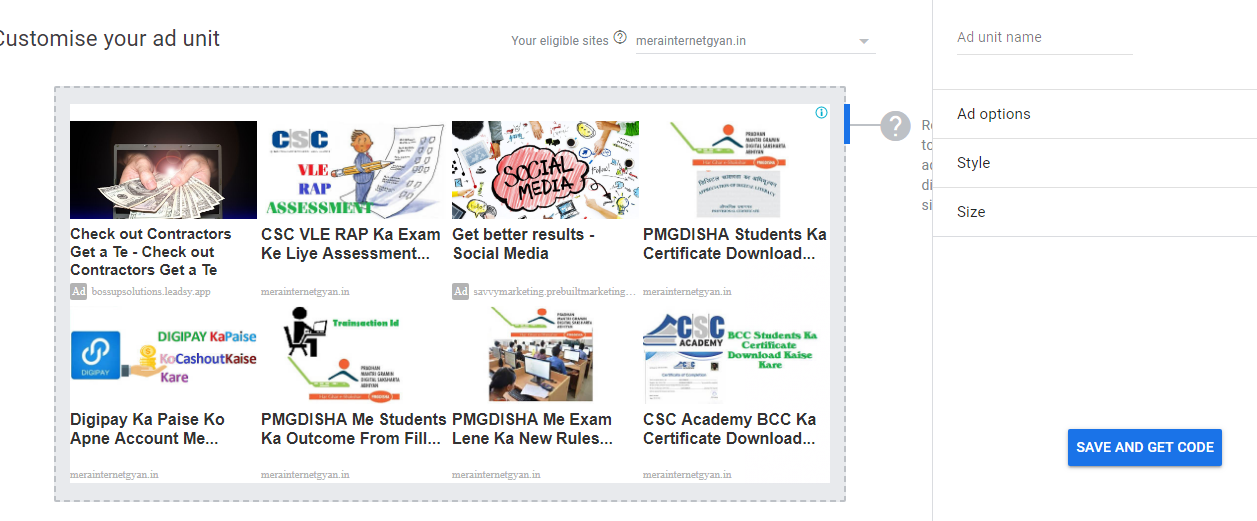The image size is (1257, 521).
Task: Click the savvymarketing.prebuiltmarketing URL text
Action: 555,292
